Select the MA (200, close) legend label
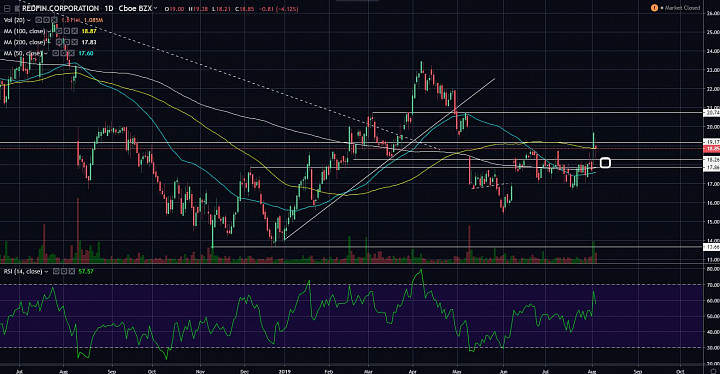Image resolution: width=720 pixels, height=374 pixels. [24, 42]
